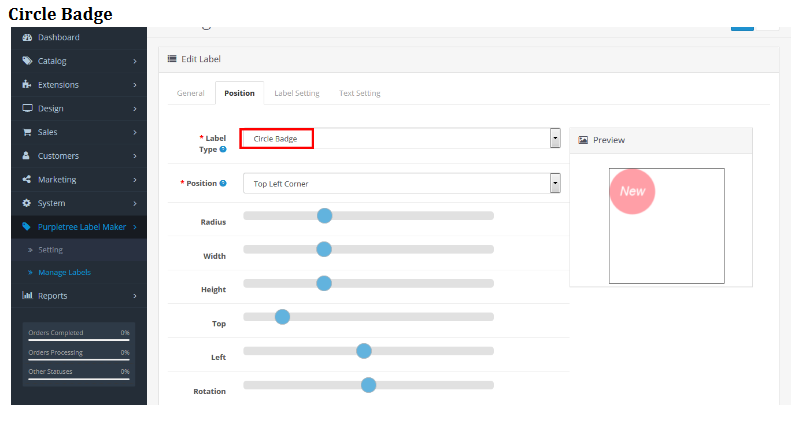This screenshot has height=425, width=796.
Task: Select the Position tab
Action: pos(240,93)
